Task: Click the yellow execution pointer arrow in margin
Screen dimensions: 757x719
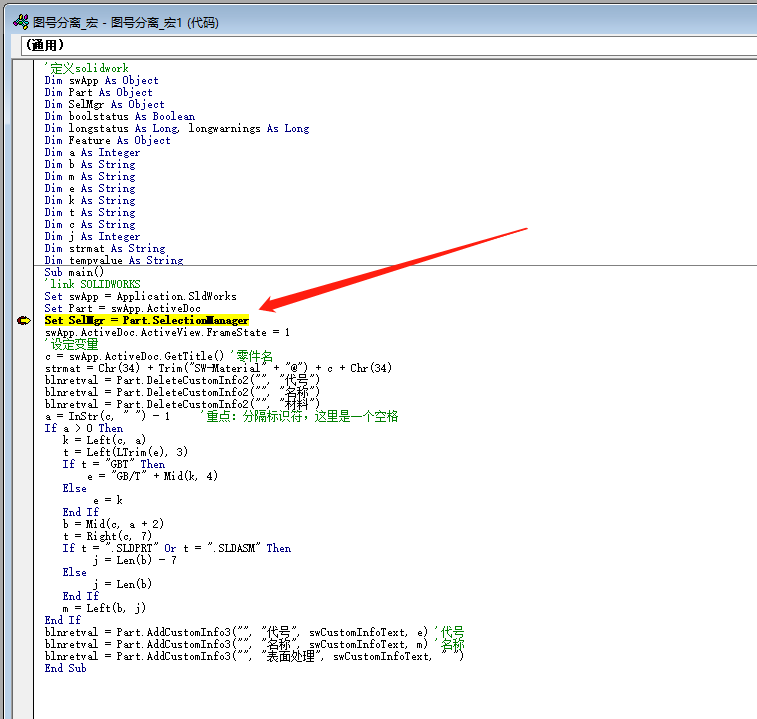Action: (x=23, y=321)
